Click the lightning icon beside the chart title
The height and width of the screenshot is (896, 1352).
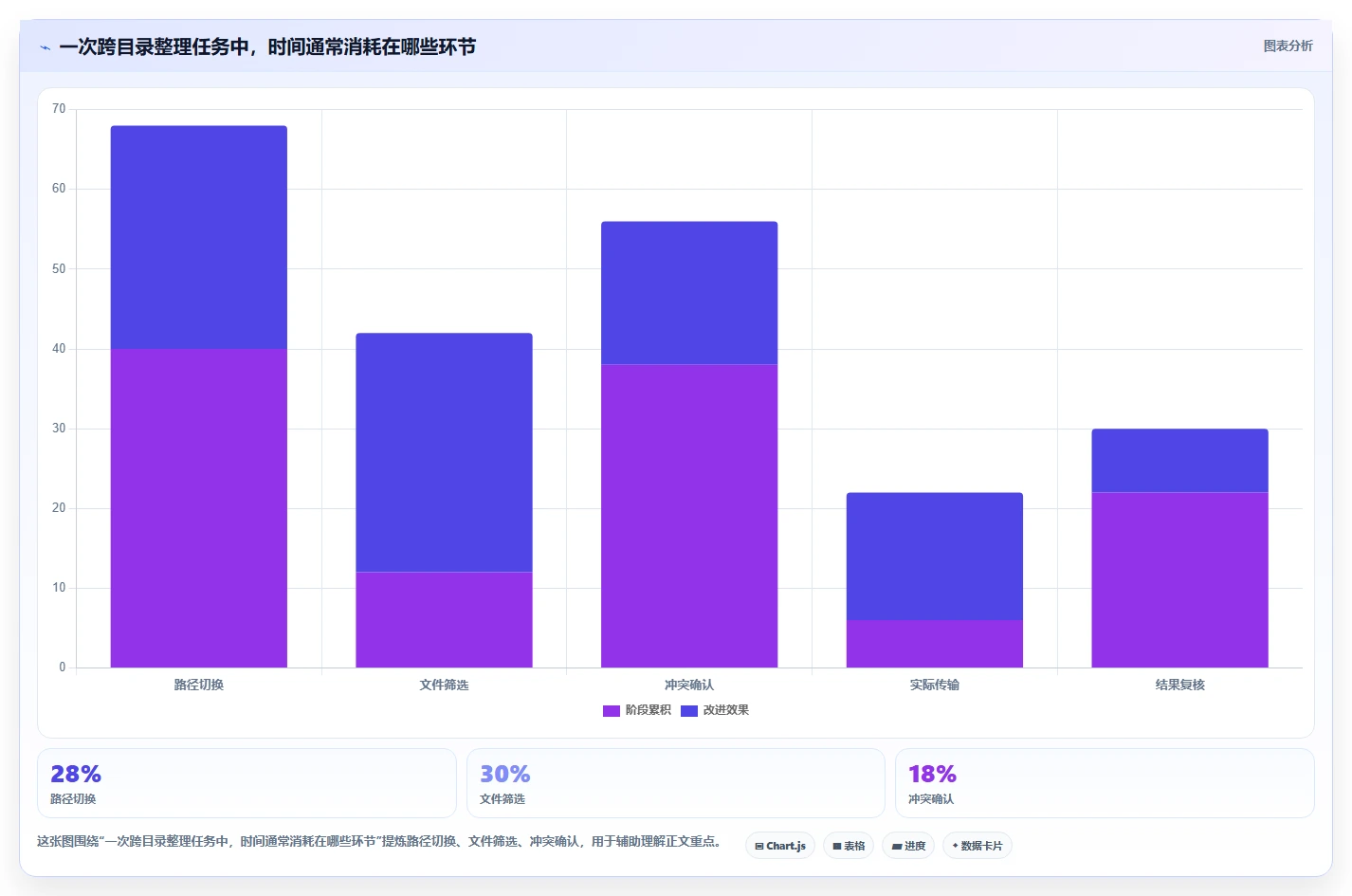coord(45,47)
